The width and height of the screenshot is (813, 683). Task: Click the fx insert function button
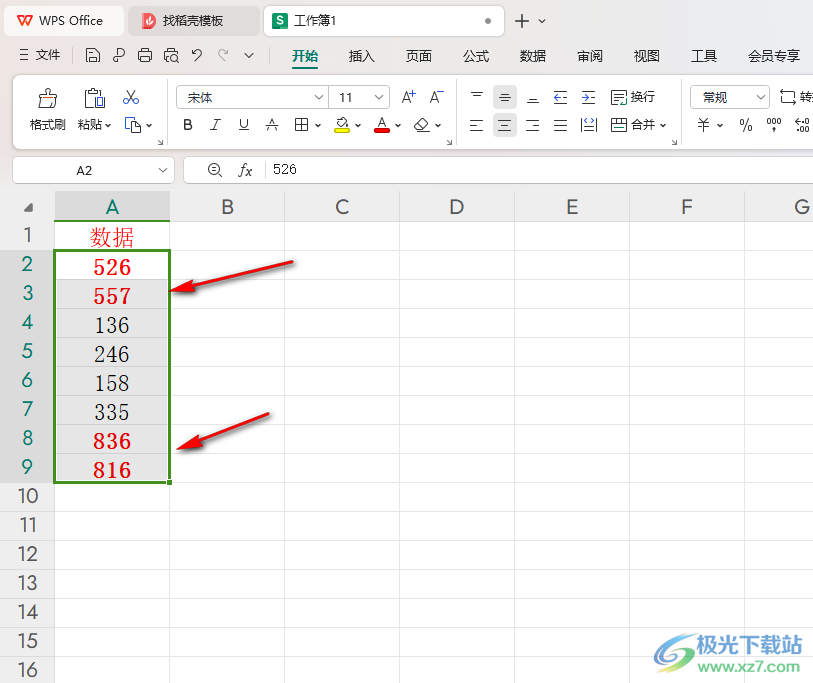(245, 170)
